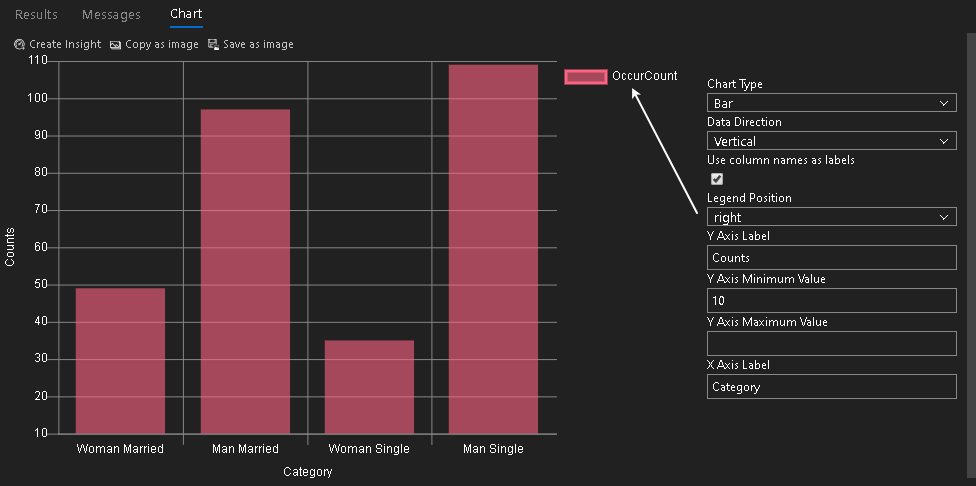The image size is (976, 486).
Task: Edit the X Axis Label field
Action: pyautogui.click(x=831, y=387)
